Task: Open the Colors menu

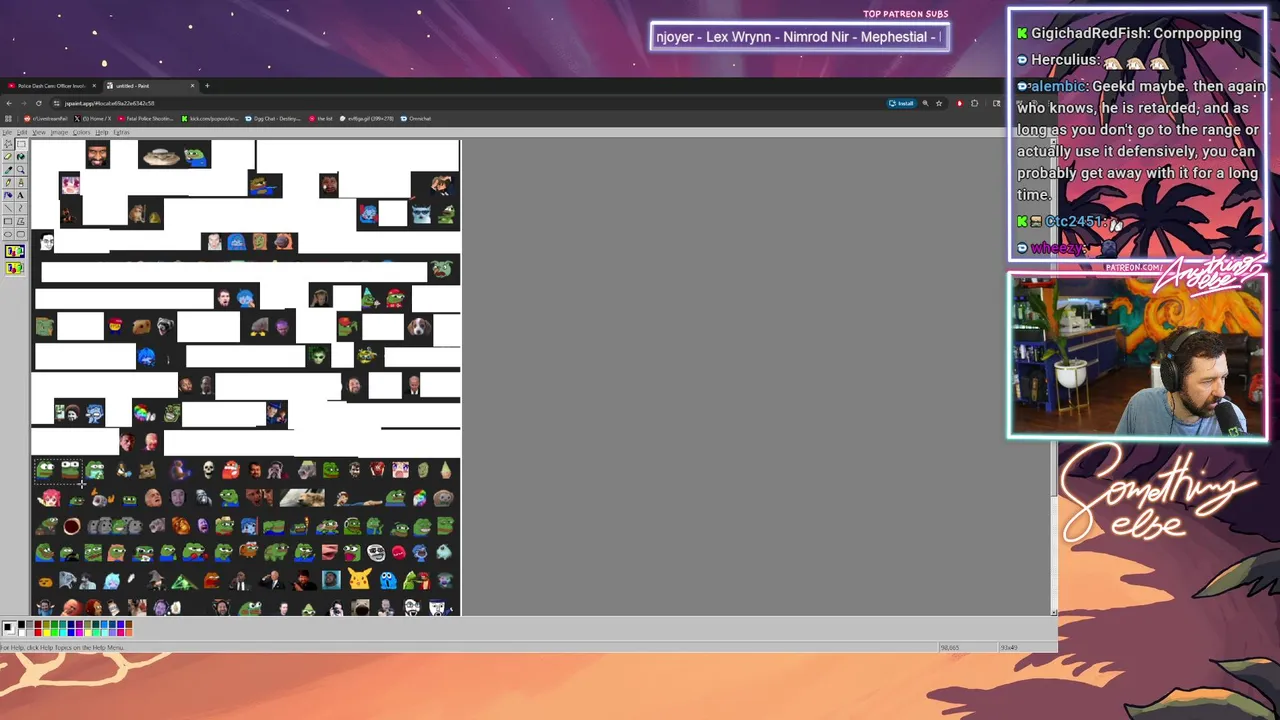Action: click(x=81, y=132)
